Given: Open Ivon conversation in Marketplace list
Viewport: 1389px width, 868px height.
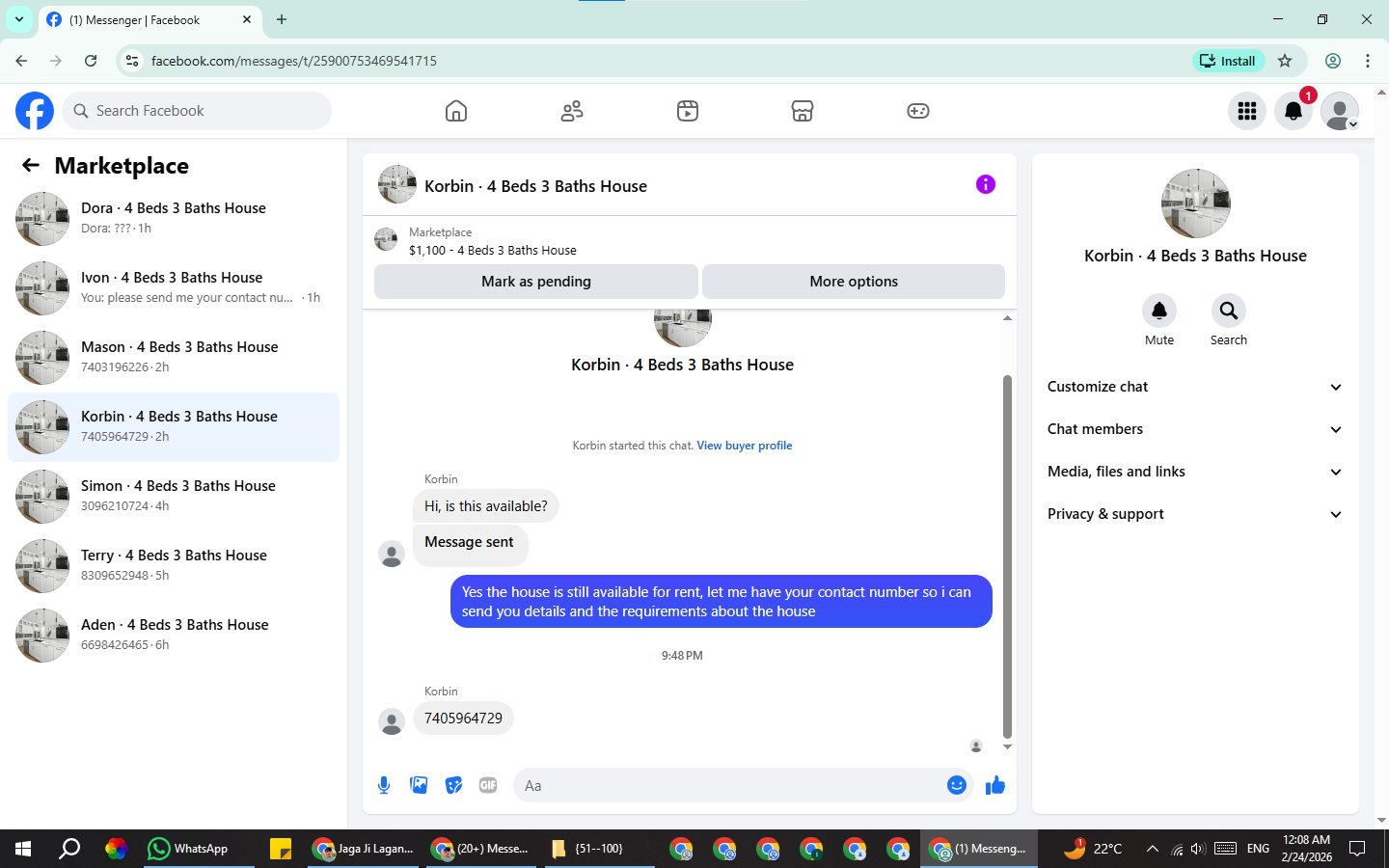Looking at the screenshot, I should 174,288.
